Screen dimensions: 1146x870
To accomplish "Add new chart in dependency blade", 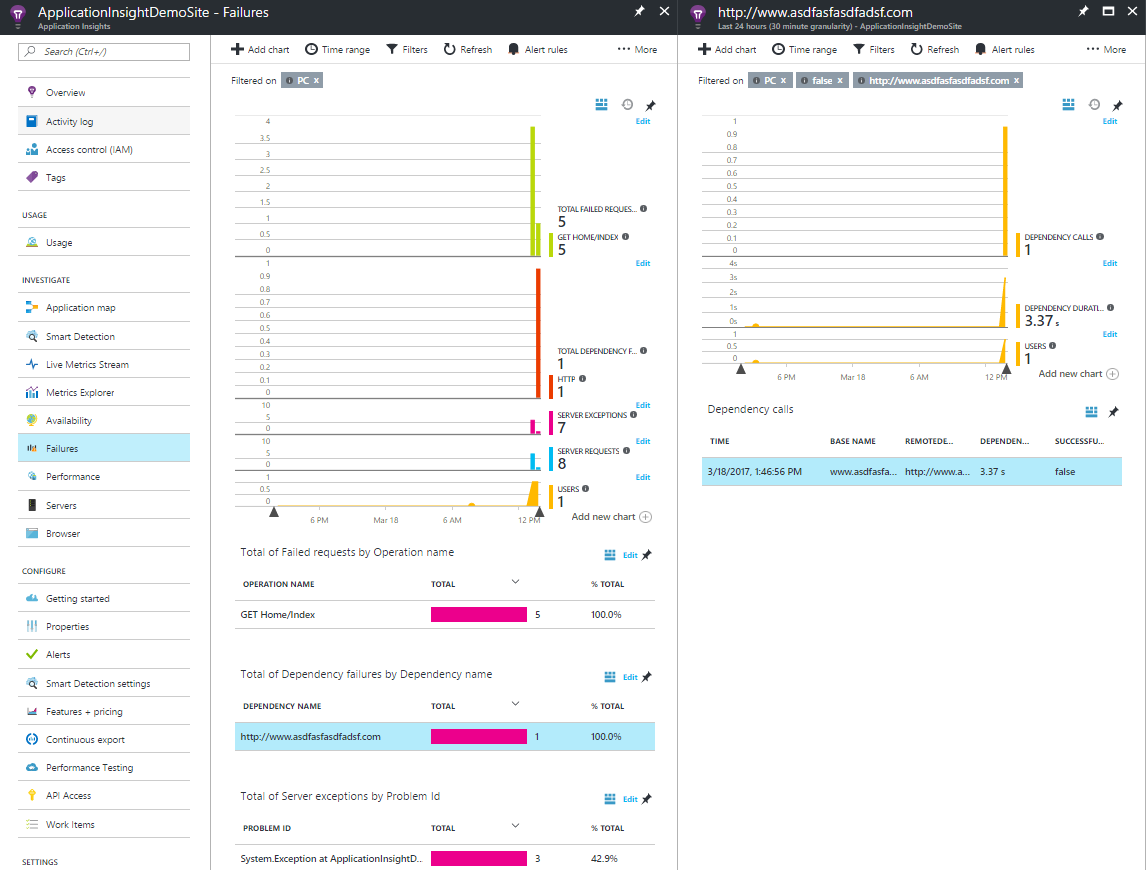I will tap(1078, 374).
